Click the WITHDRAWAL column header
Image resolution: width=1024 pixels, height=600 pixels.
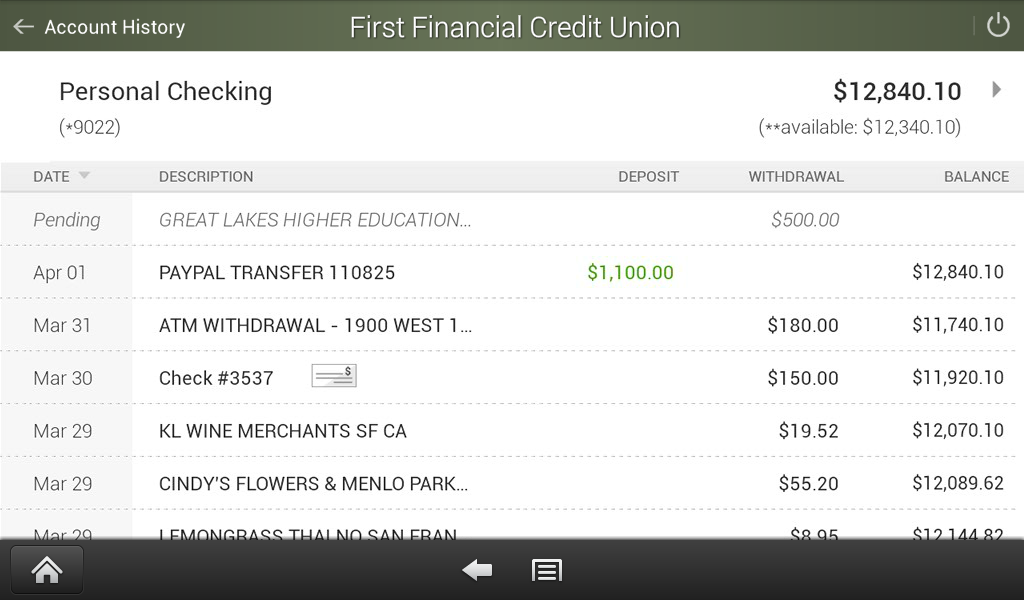796,176
